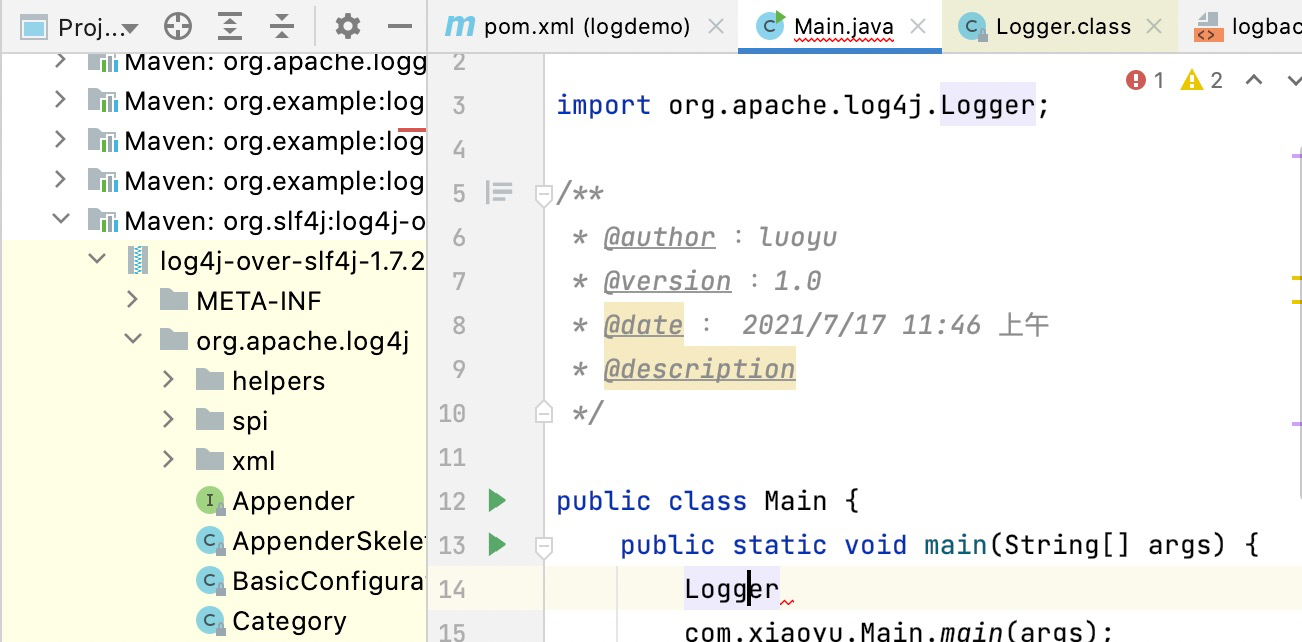1302x642 pixels.
Task: Click the Project window icon in the panel header
Action: click(x=34, y=27)
